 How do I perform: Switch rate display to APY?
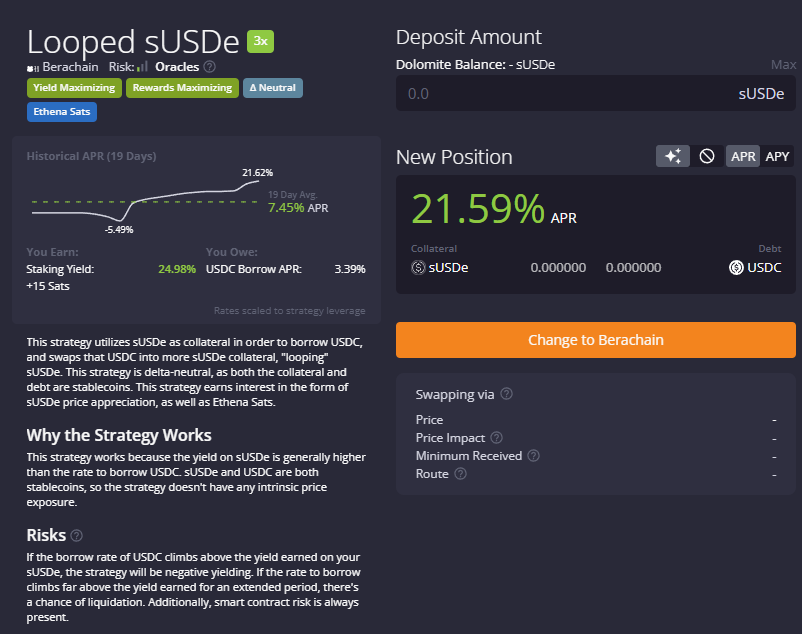[x=777, y=156]
